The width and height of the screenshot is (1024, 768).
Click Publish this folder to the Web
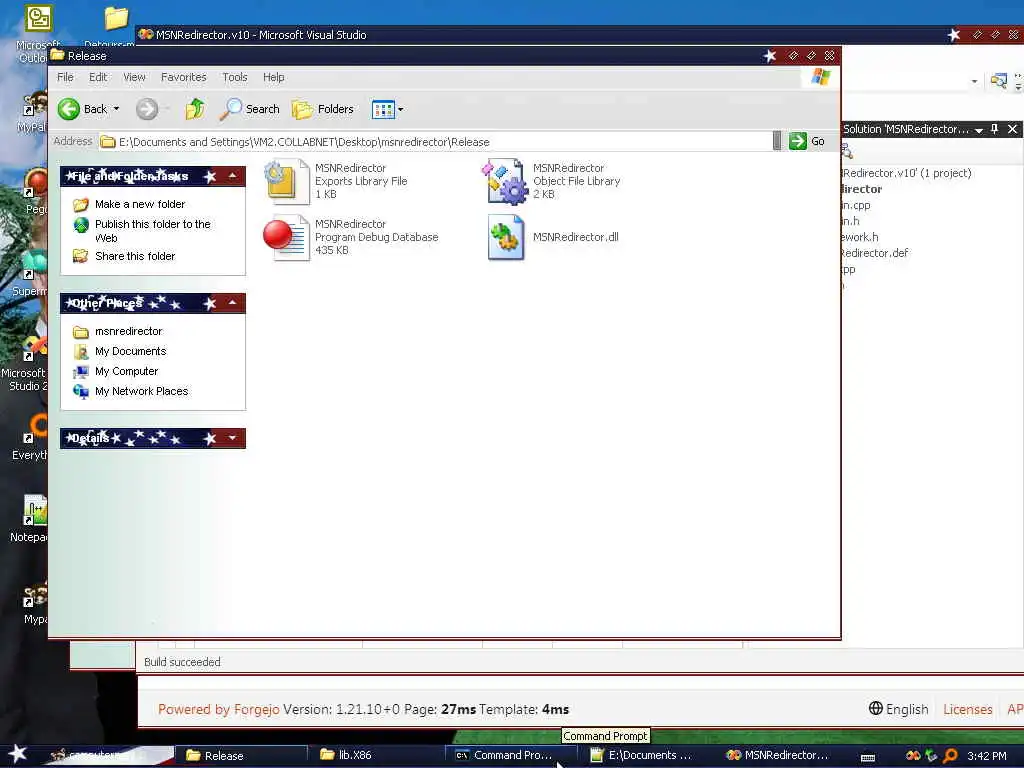click(153, 231)
